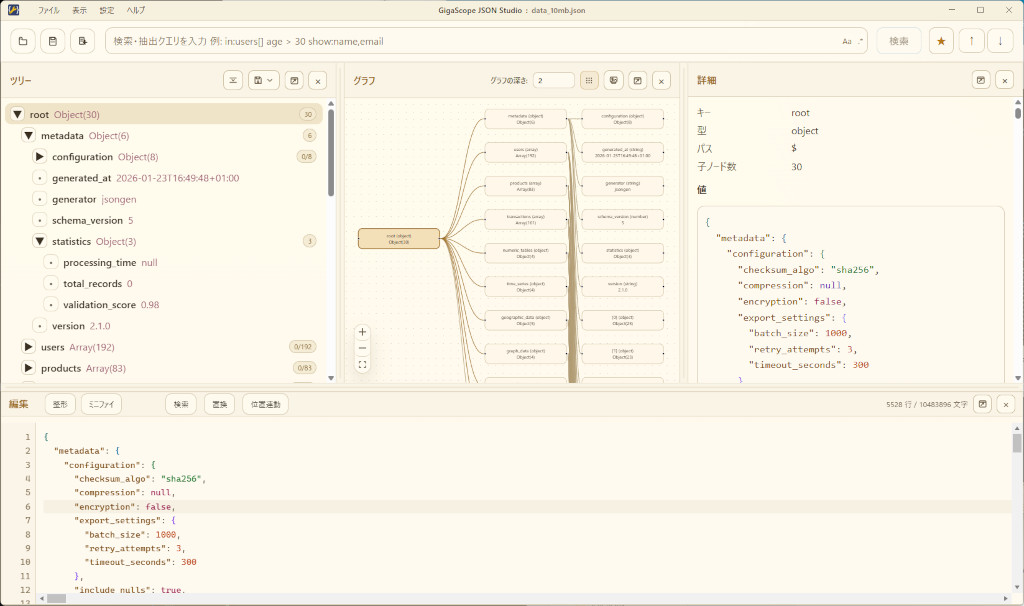The width and height of the screenshot is (1024, 606).
Task: Toggle the graph grid dots button
Action: (588, 80)
